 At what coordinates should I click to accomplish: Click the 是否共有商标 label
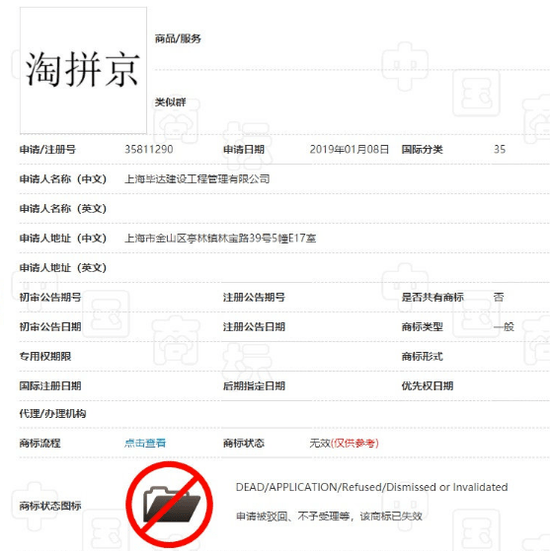click(433, 297)
